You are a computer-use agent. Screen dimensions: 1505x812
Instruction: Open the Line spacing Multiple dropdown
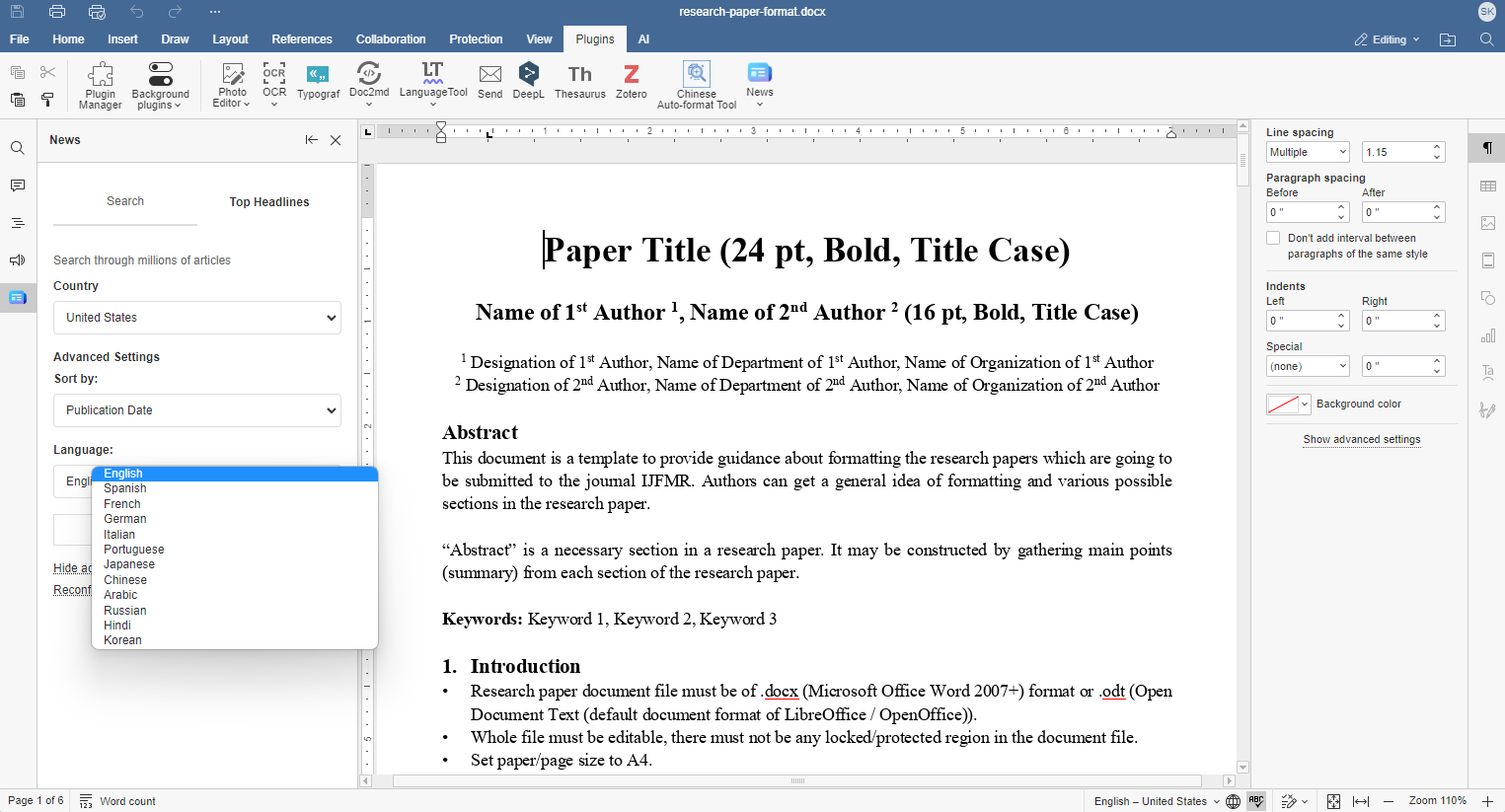click(1307, 151)
